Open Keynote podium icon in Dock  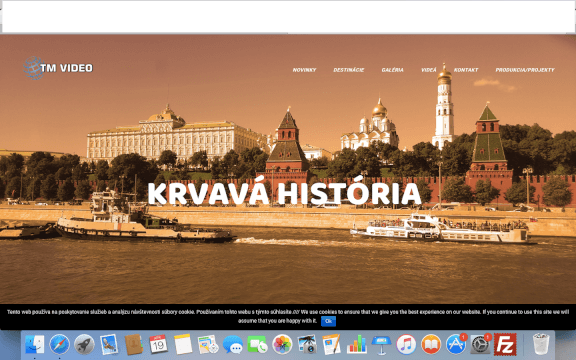381,345
